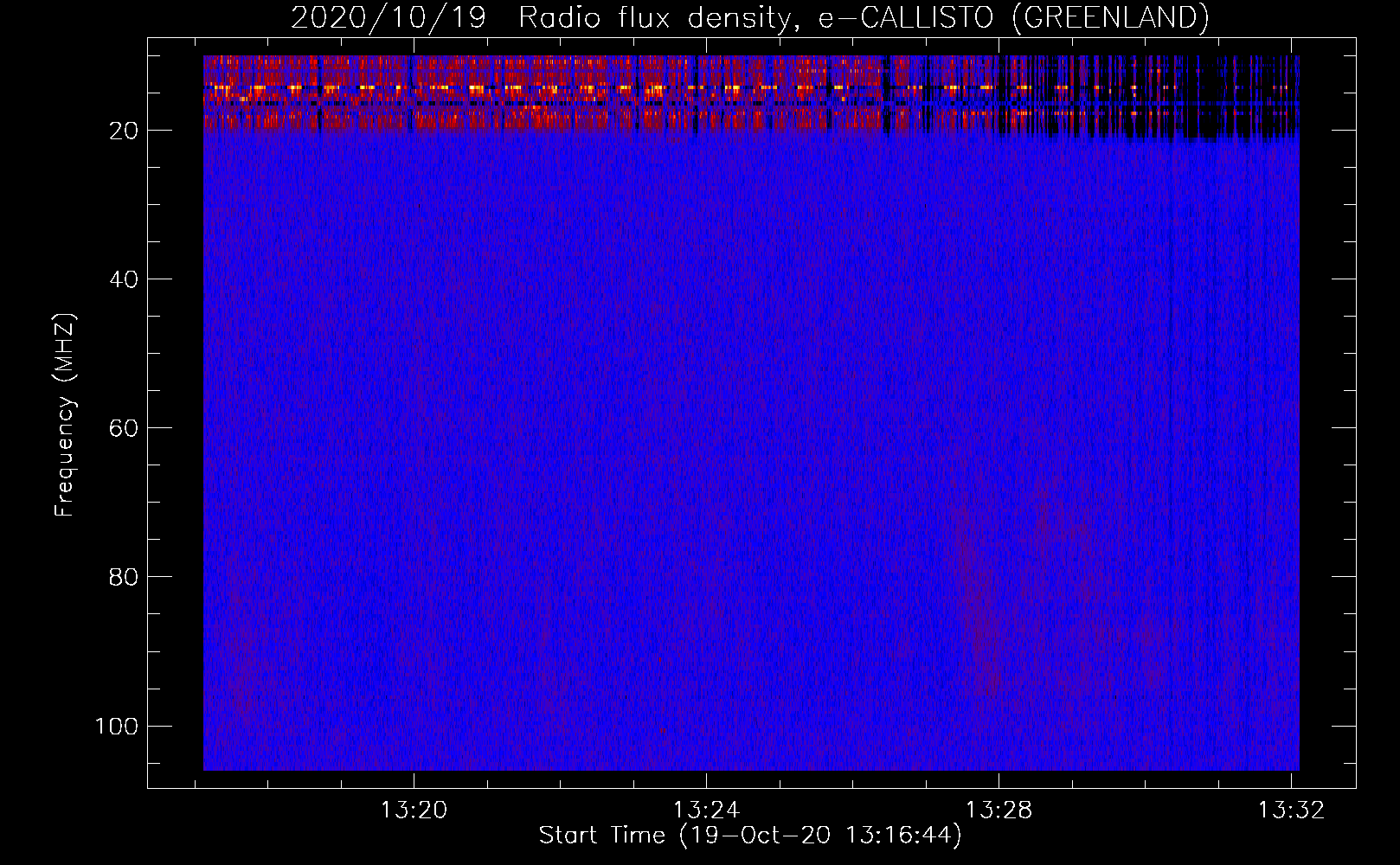Click the '13:32' time tick label
This screenshot has height=865, width=1400.
coord(1291,810)
